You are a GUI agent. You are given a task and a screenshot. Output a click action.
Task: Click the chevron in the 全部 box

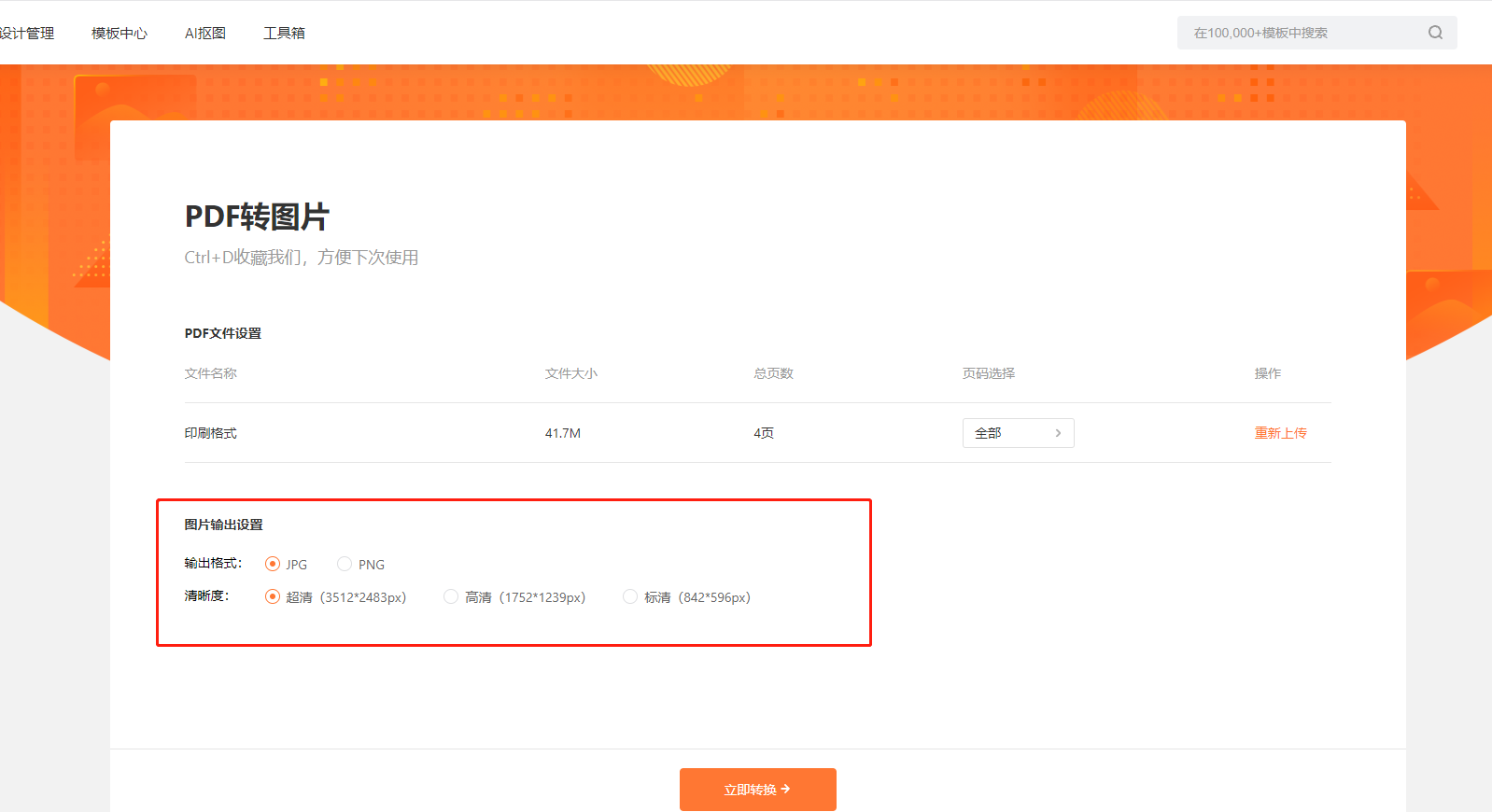click(x=1058, y=433)
